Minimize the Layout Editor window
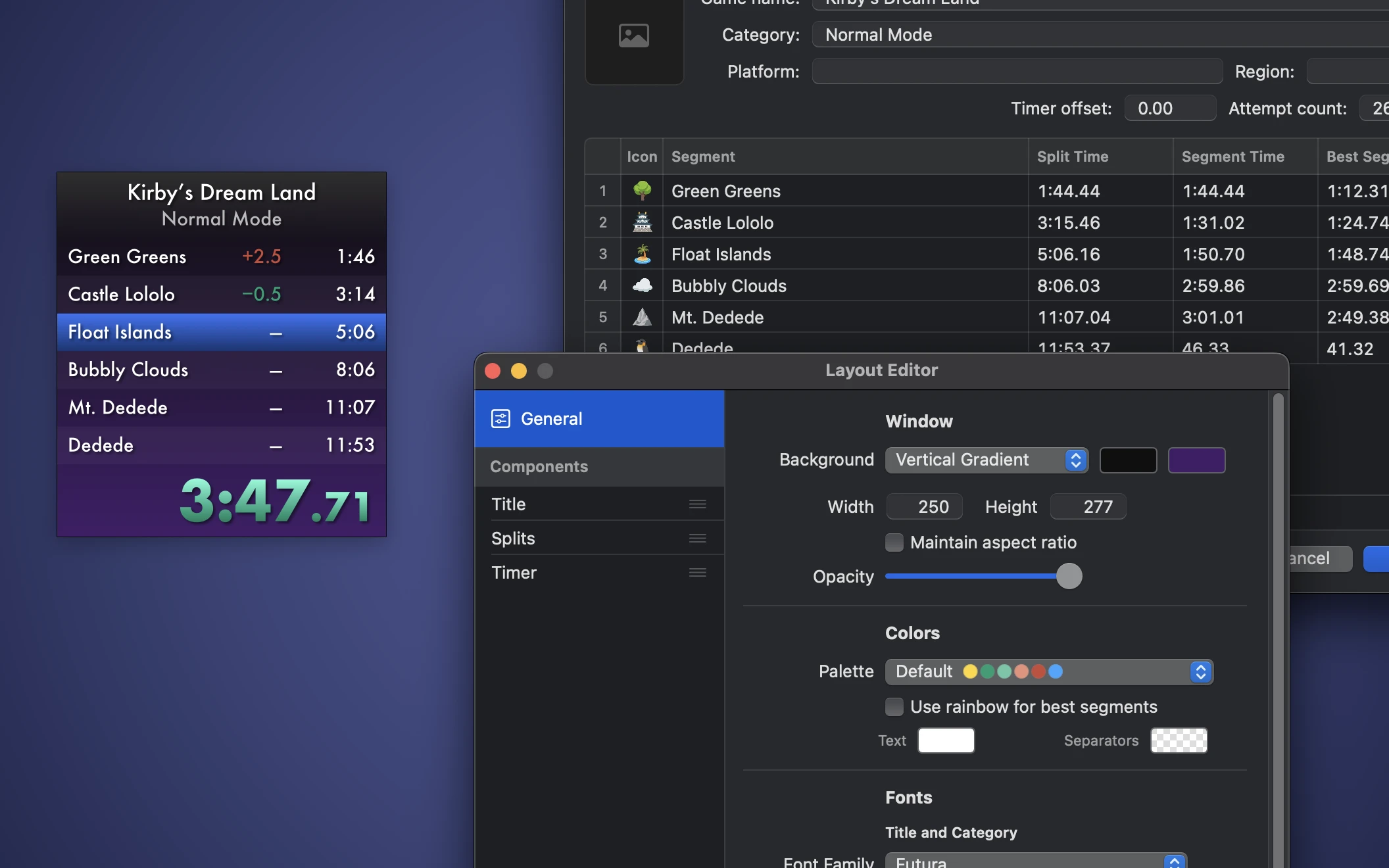This screenshot has height=868, width=1389. tap(519, 371)
